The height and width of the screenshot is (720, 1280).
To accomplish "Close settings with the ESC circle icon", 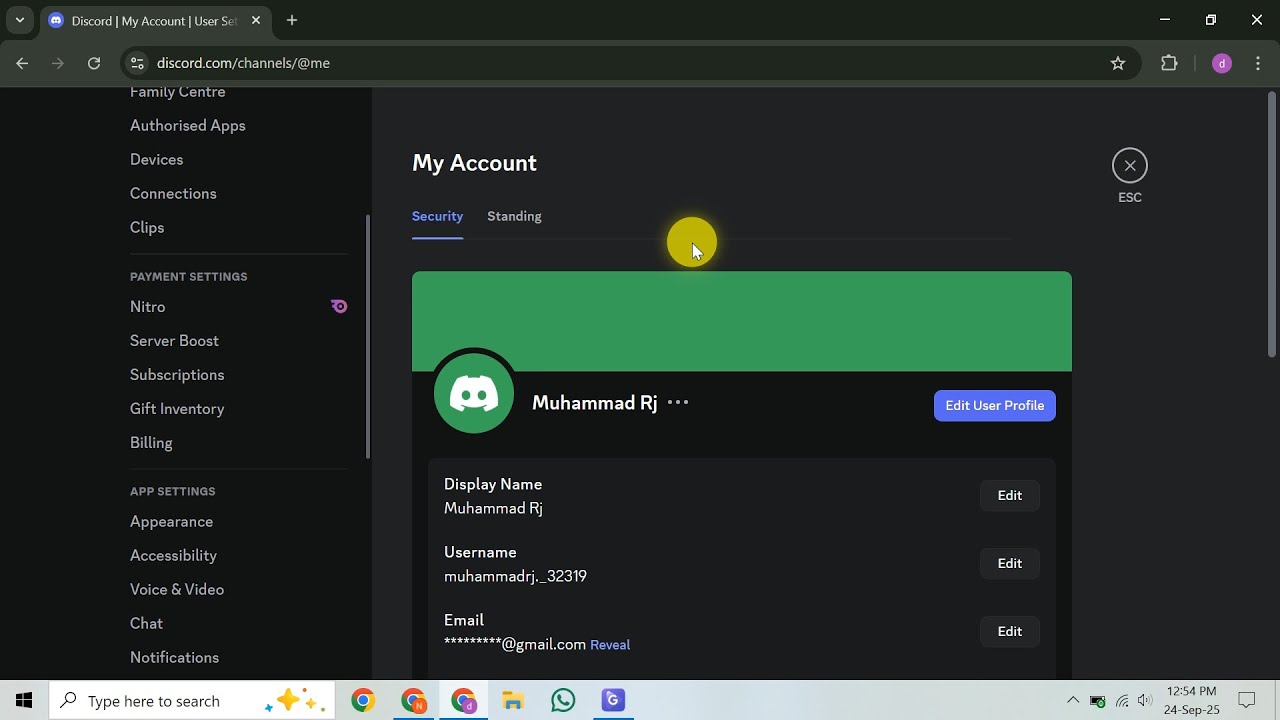I will (x=1130, y=166).
